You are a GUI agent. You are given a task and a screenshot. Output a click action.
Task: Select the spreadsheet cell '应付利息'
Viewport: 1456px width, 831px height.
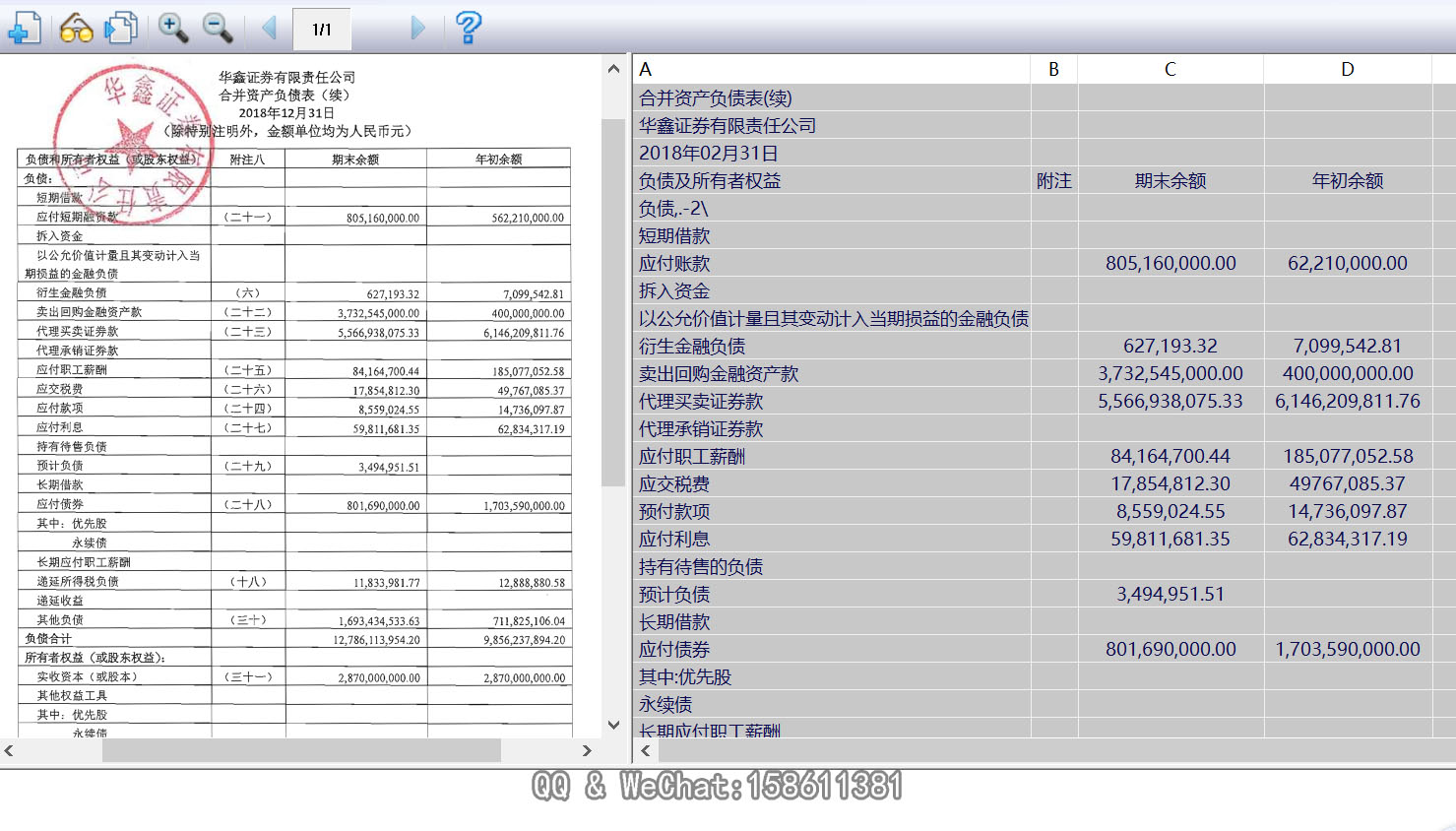pyautogui.click(x=833, y=539)
